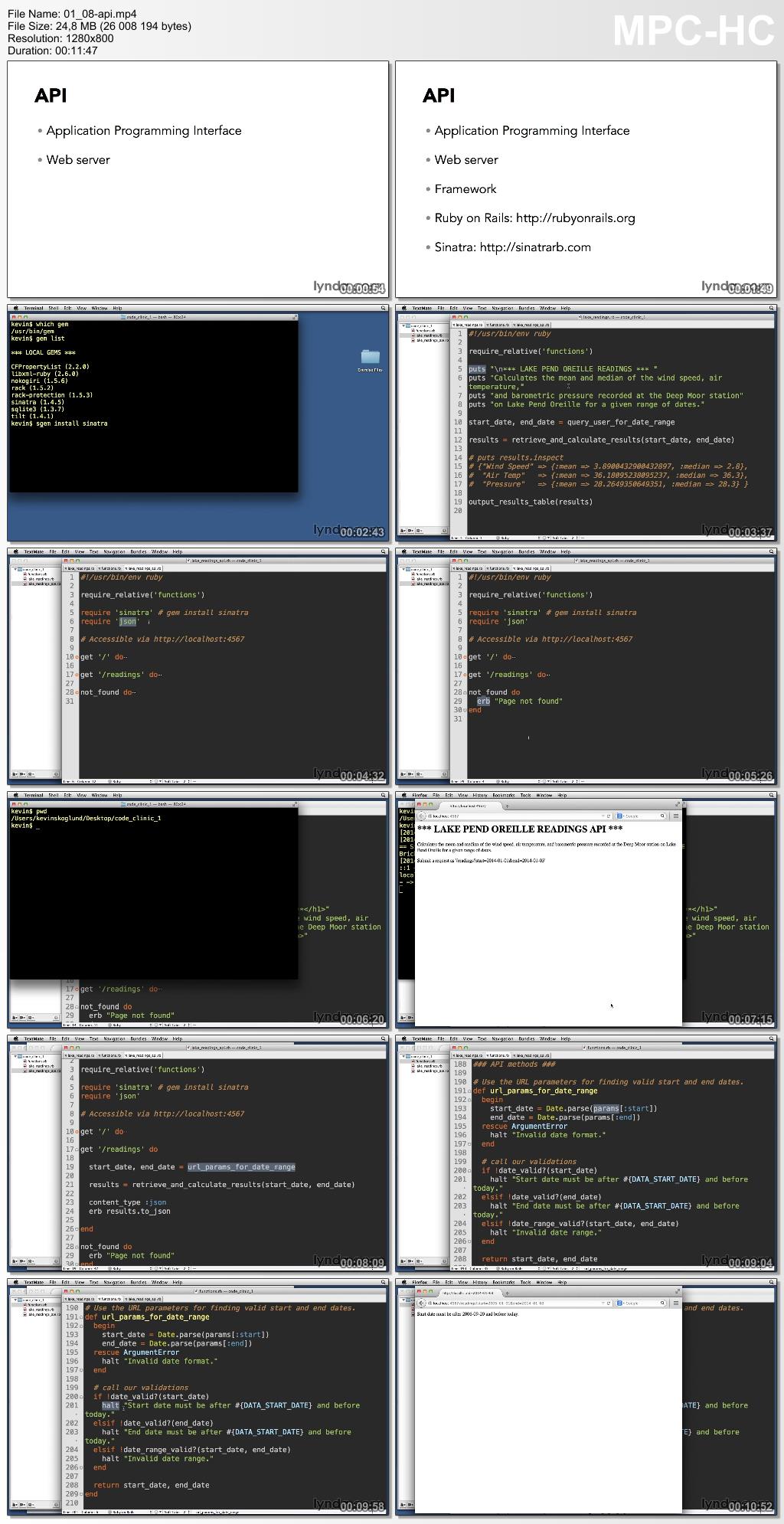Open Firefox hamburger menu in the 00:07:15 frame
Image resolution: width=784 pixels, height=1524 pixels.
pyautogui.click(x=675, y=816)
